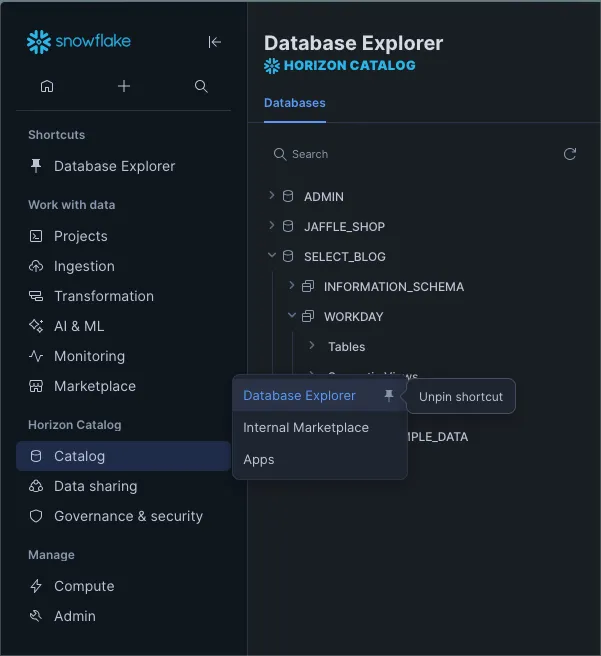Collapse the SELECT_BLOG database chevron
This screenshot has width=601, height=656.
(x=271, y=255)
